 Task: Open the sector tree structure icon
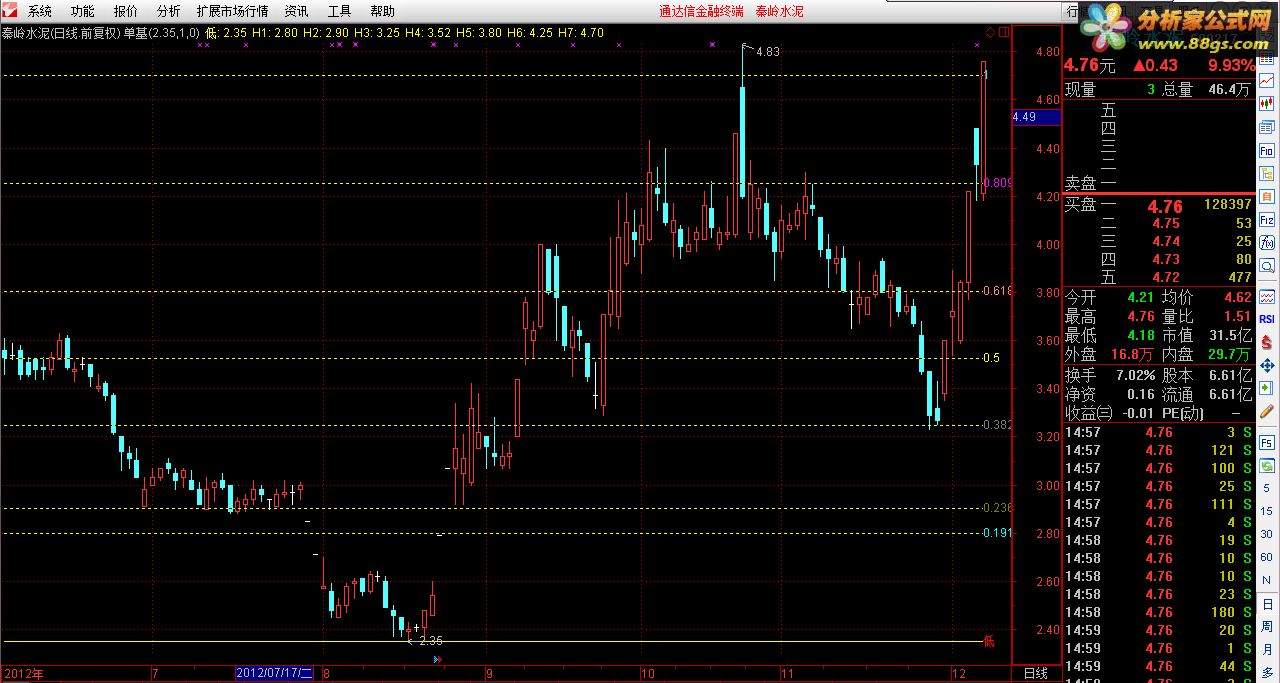click(x=1267, y=173)
